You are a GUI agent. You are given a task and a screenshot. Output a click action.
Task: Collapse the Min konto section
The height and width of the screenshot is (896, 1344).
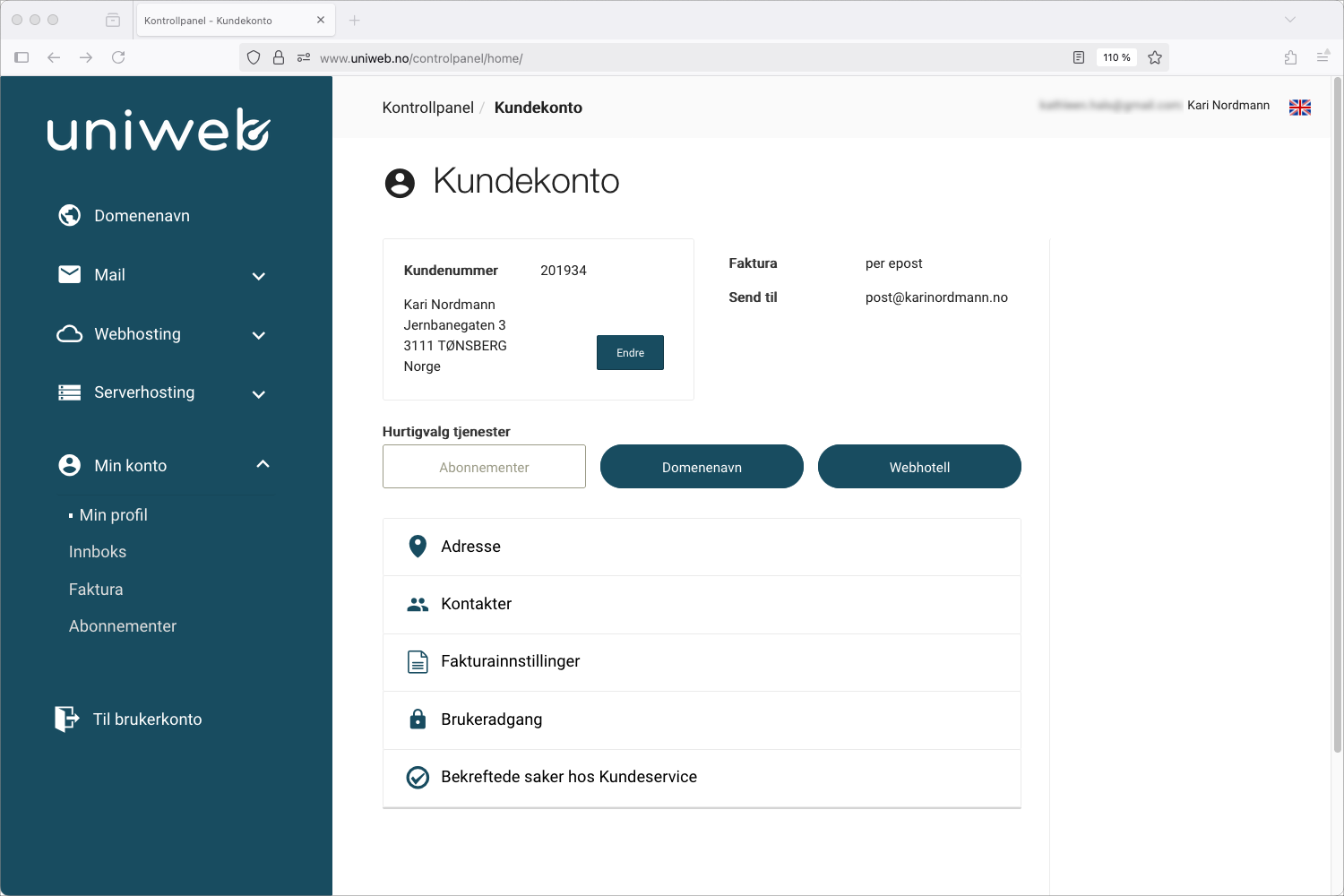pyautogui.click(x=263, y=464)
